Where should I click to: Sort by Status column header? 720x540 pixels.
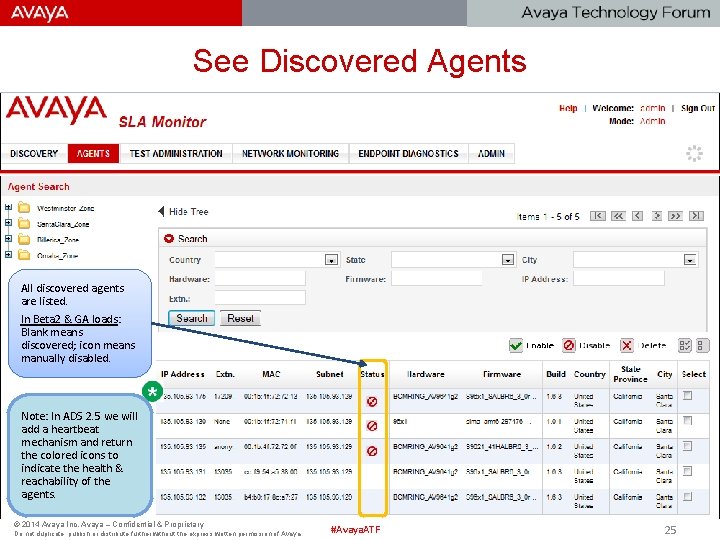(372, 374)
